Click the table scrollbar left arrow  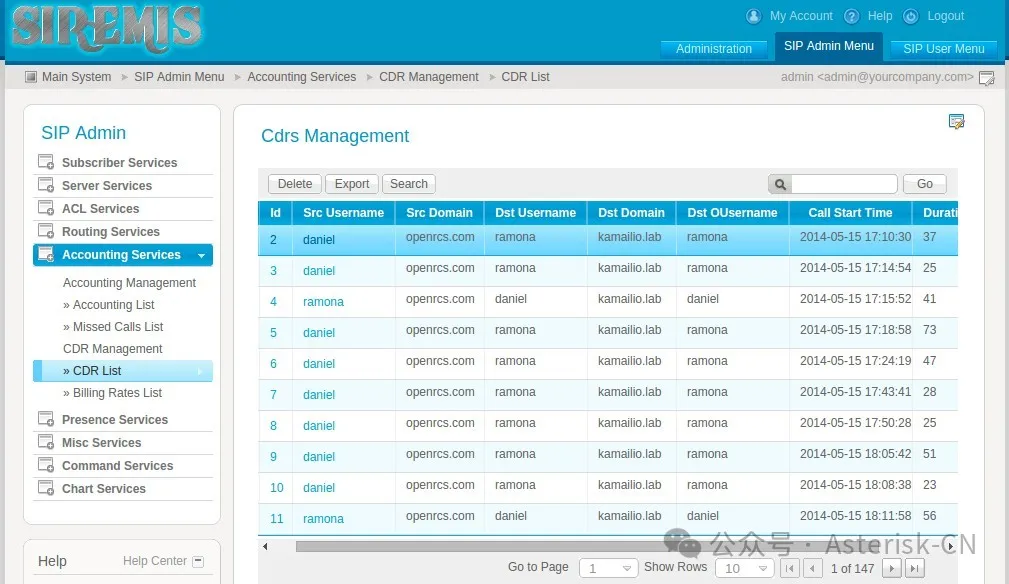(265, 547)
